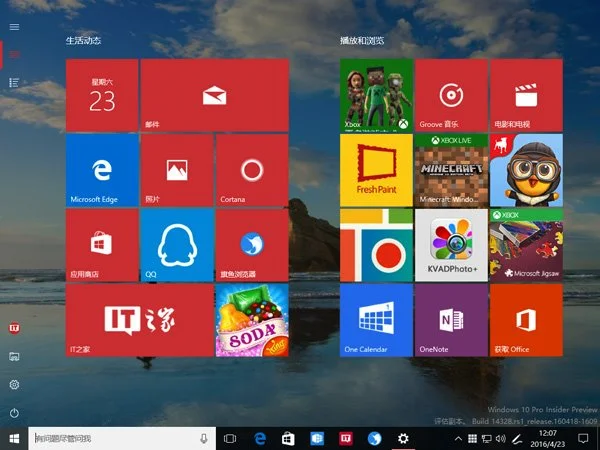Open Store from the taskbar
Screen dimensions: 600x450
pos(288,439)
